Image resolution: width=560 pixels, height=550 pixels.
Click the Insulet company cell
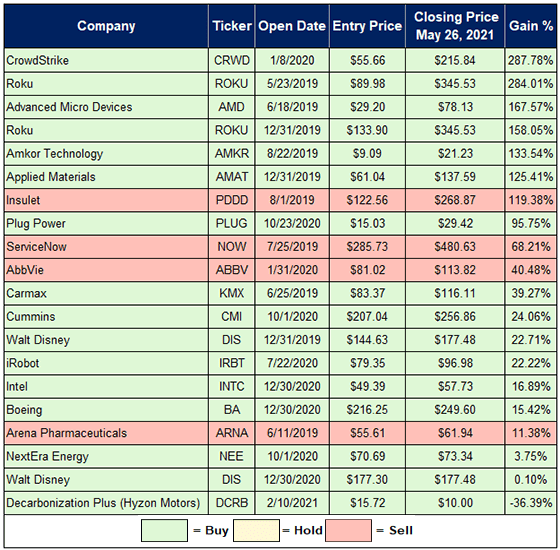(106, 200)
